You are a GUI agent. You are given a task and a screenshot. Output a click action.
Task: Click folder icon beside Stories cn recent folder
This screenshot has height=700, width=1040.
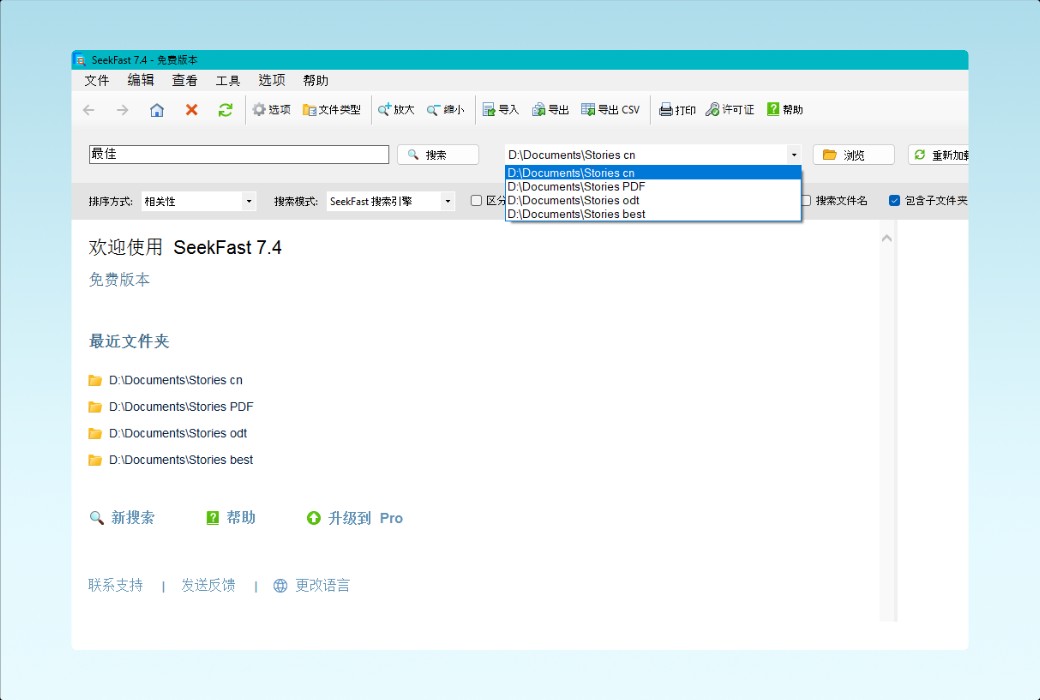[95, 380]
